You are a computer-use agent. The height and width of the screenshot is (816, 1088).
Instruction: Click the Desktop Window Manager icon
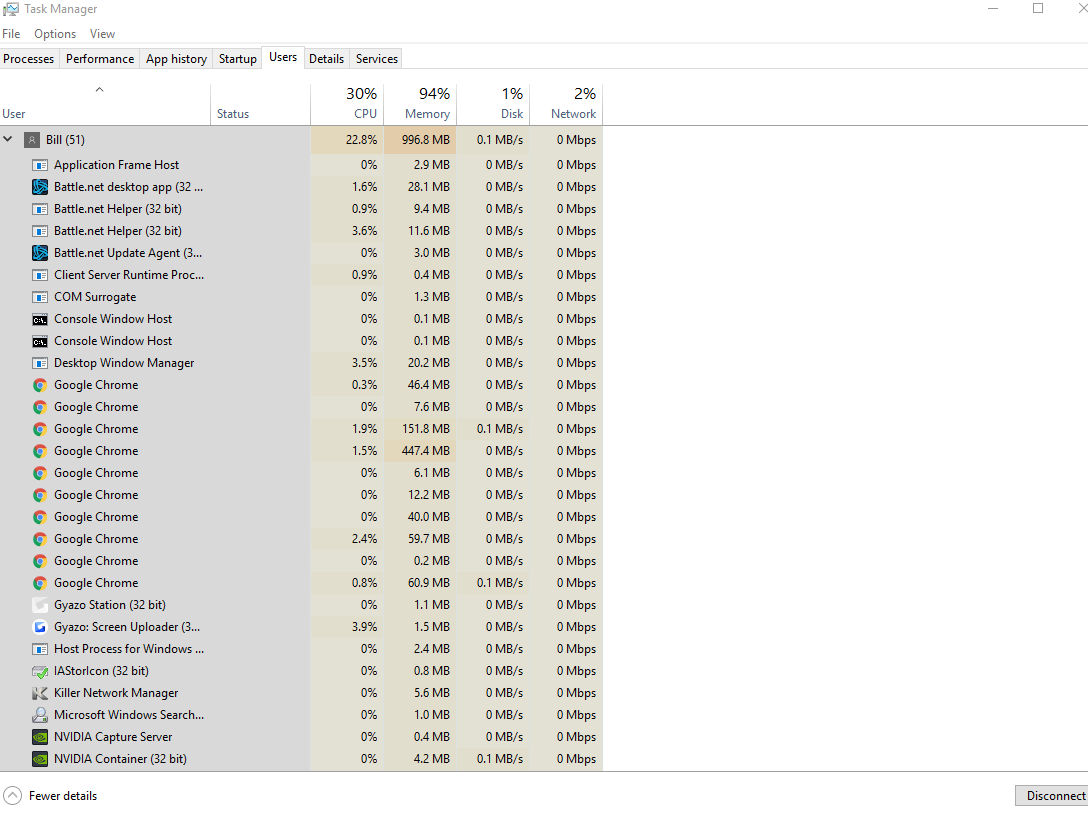click(x=40, y=363)
